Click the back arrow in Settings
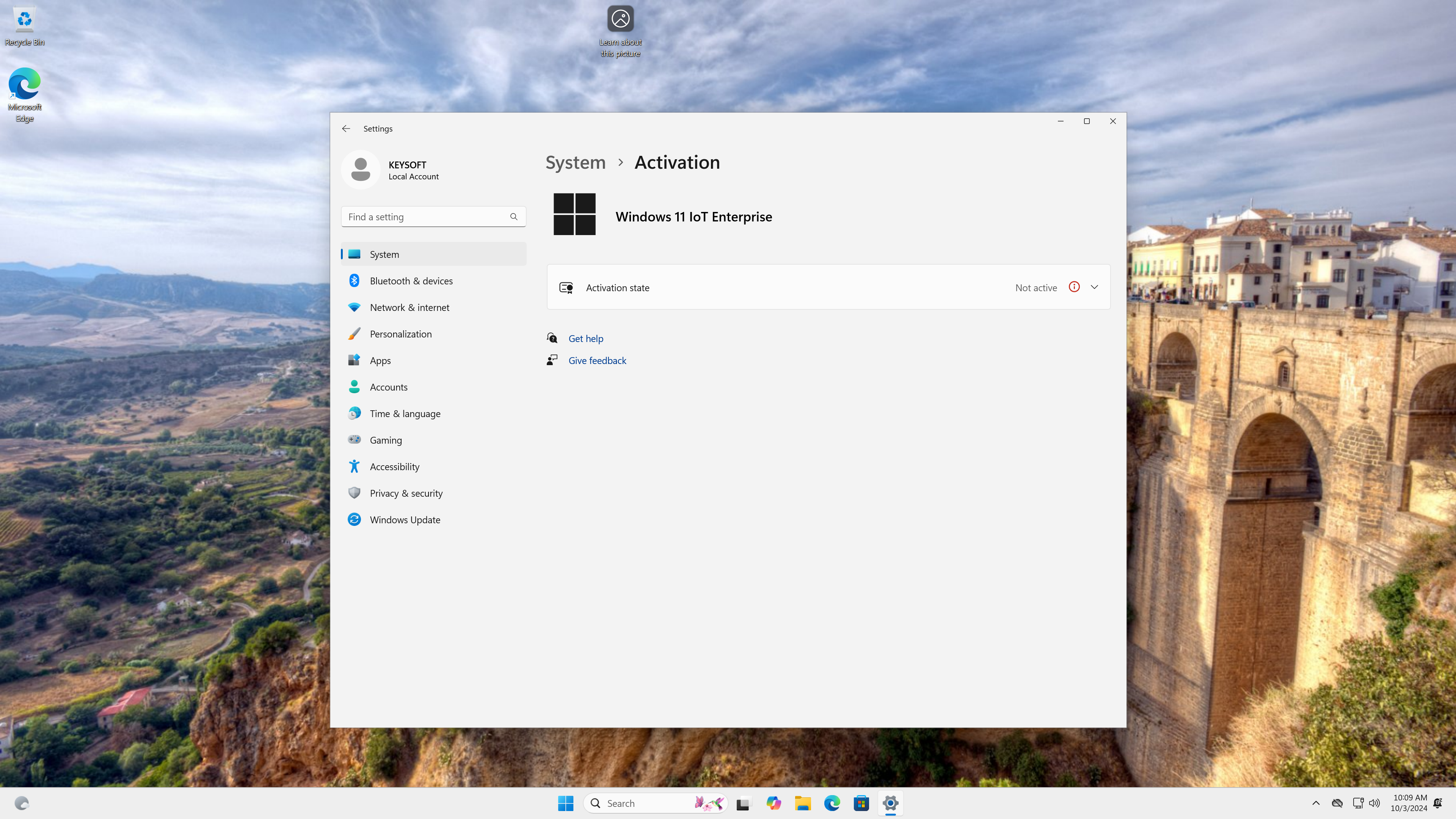 pyautogui.click(x=346, y=128)
